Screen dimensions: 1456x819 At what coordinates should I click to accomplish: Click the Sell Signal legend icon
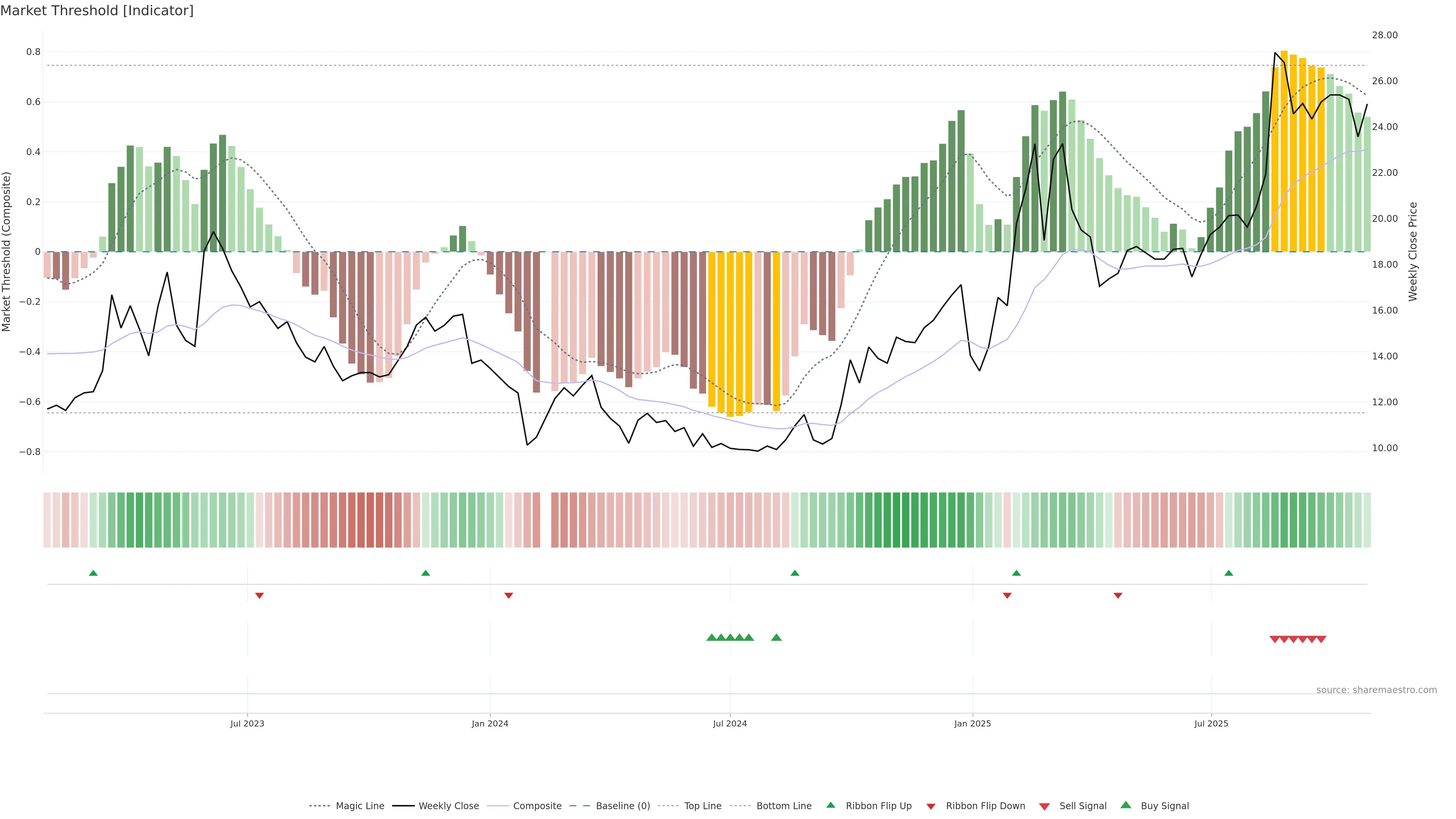(1045, 806)
